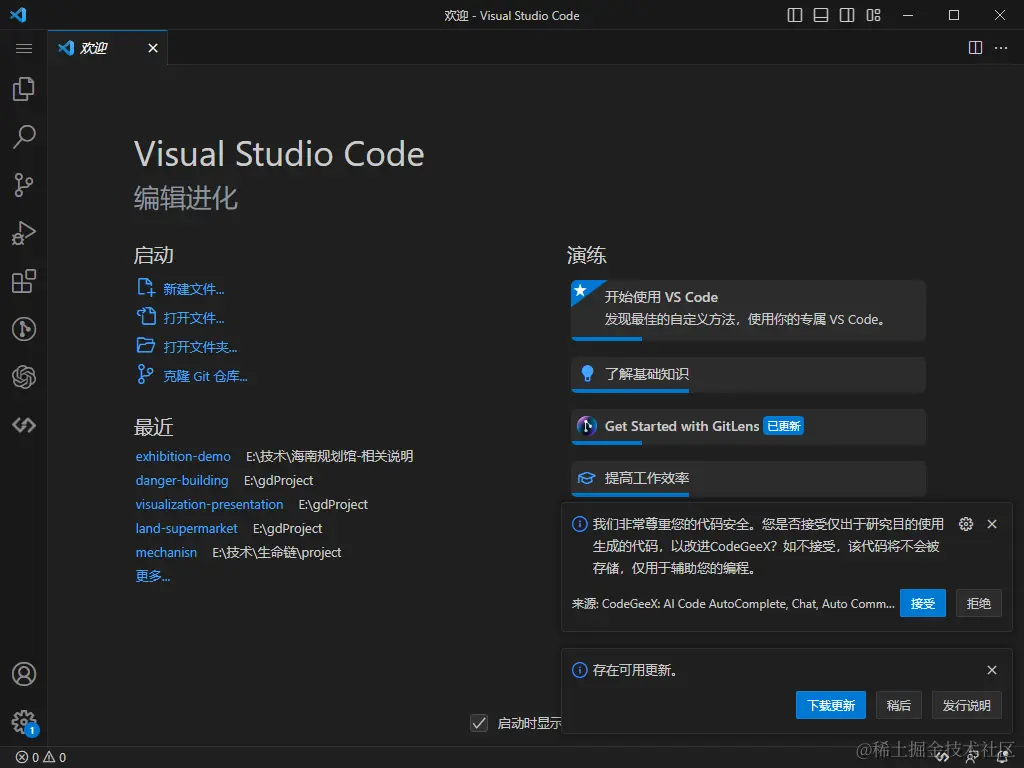Image resolution: width=1024 pixels, height=768 pixels.
Task: Click the VS Code logo in title bar
Action: 18,14
